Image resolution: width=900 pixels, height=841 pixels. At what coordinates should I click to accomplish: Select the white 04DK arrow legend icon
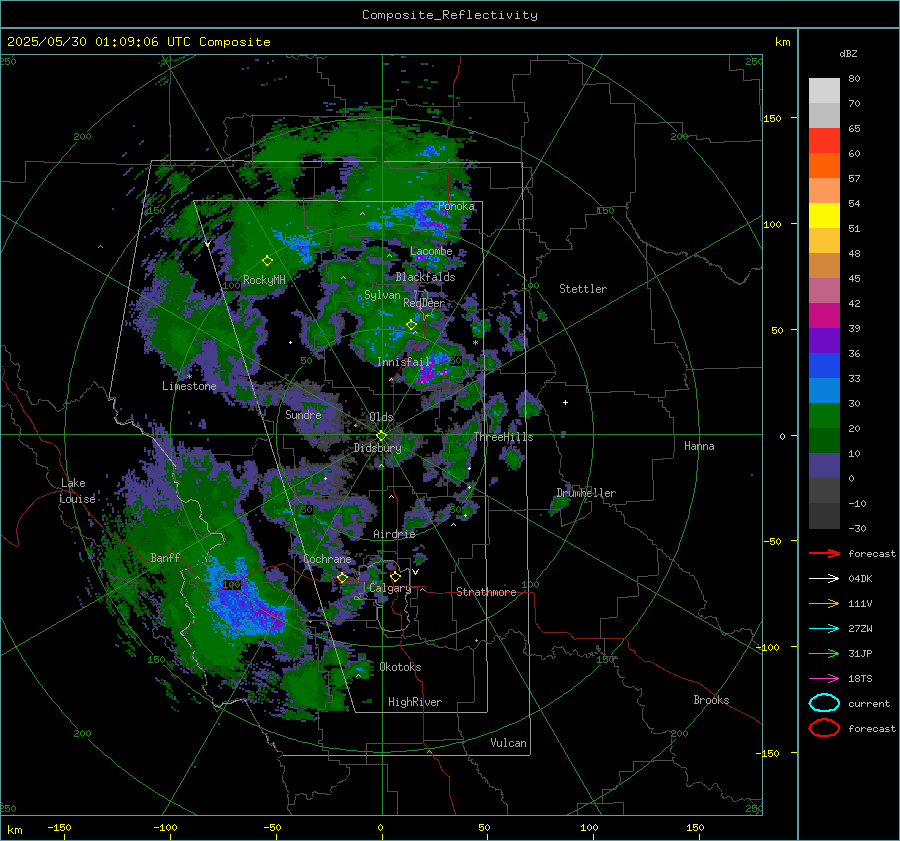coord(824,578)
